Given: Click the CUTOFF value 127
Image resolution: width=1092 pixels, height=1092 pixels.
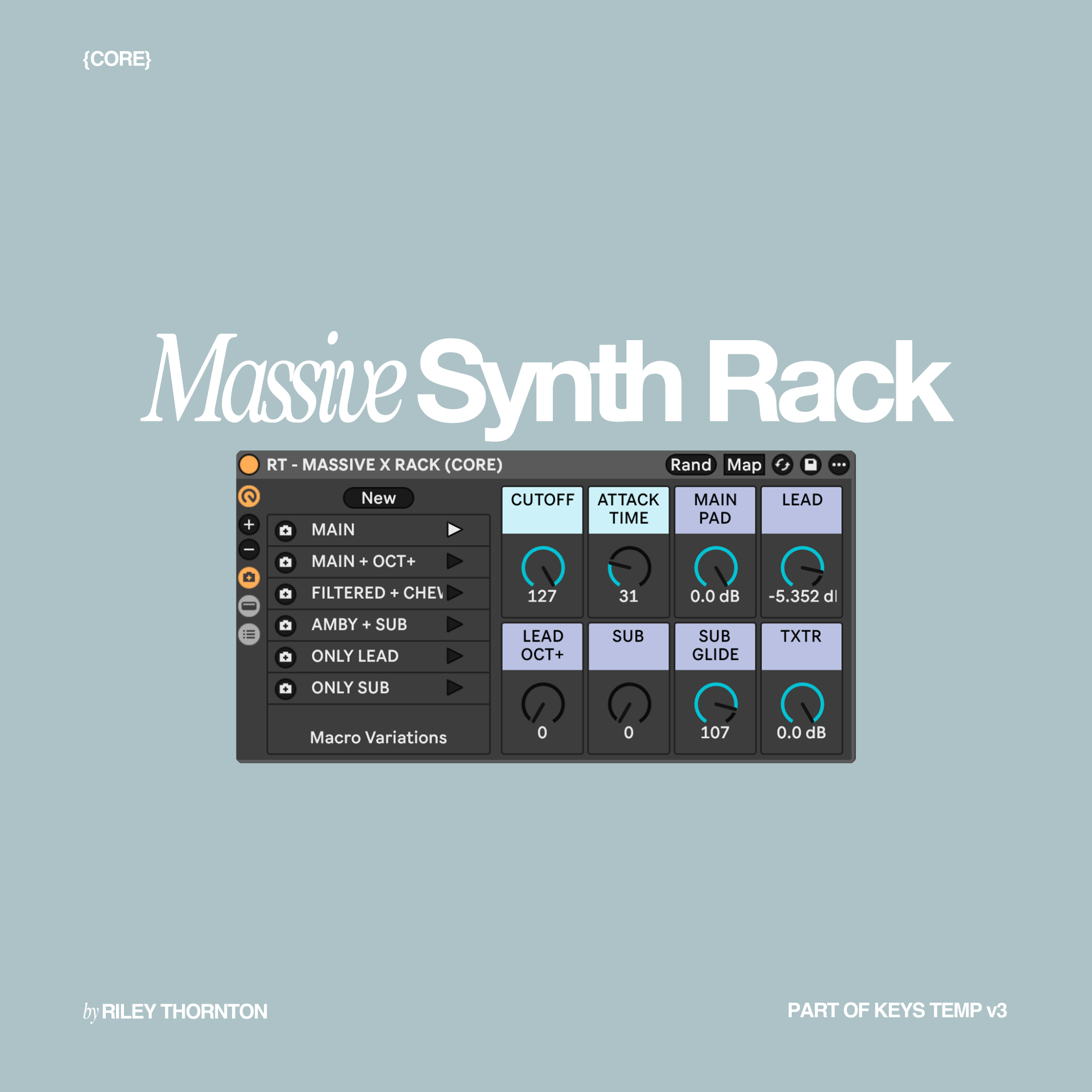Looking at the screenshot, I should click(542, 596).
